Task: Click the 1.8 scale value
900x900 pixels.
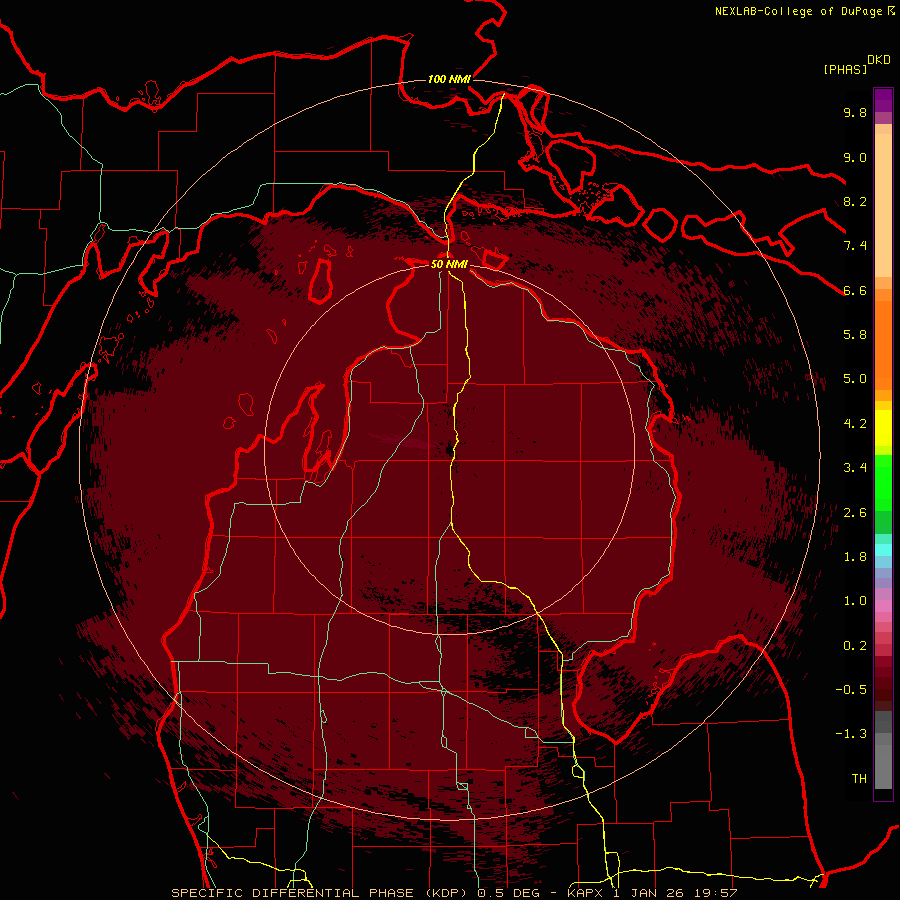Action: (855, 557)
